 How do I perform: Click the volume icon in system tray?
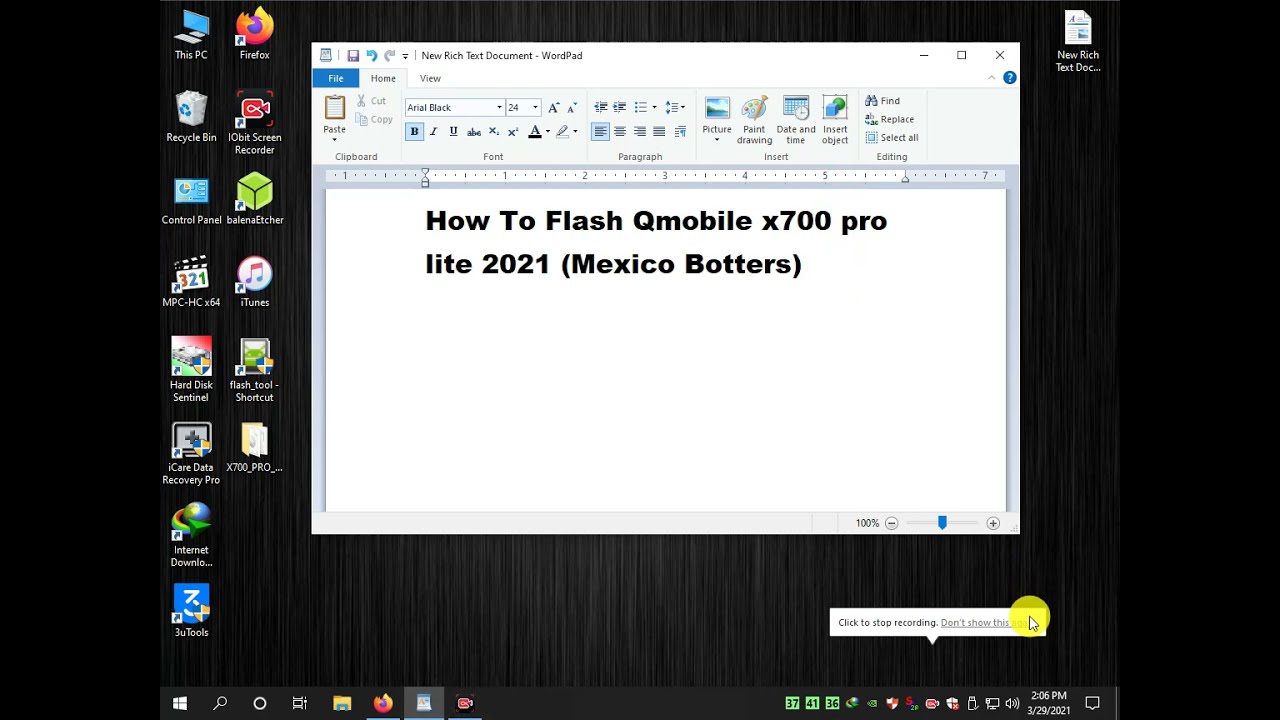1012,703
